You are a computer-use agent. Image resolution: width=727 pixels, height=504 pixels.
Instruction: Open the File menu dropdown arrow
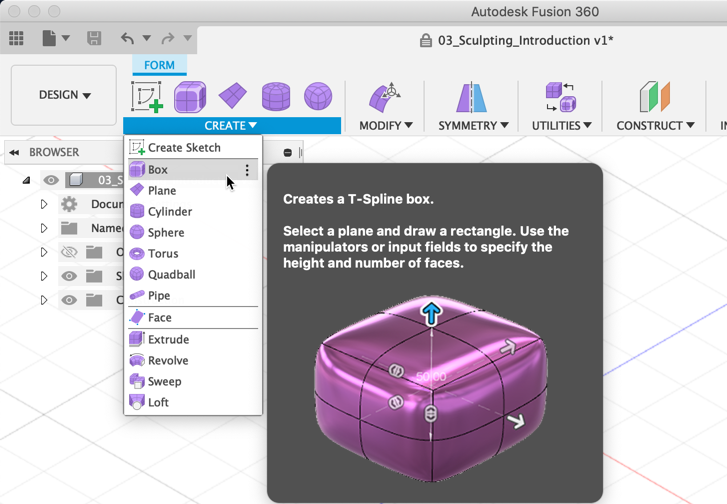66,38
